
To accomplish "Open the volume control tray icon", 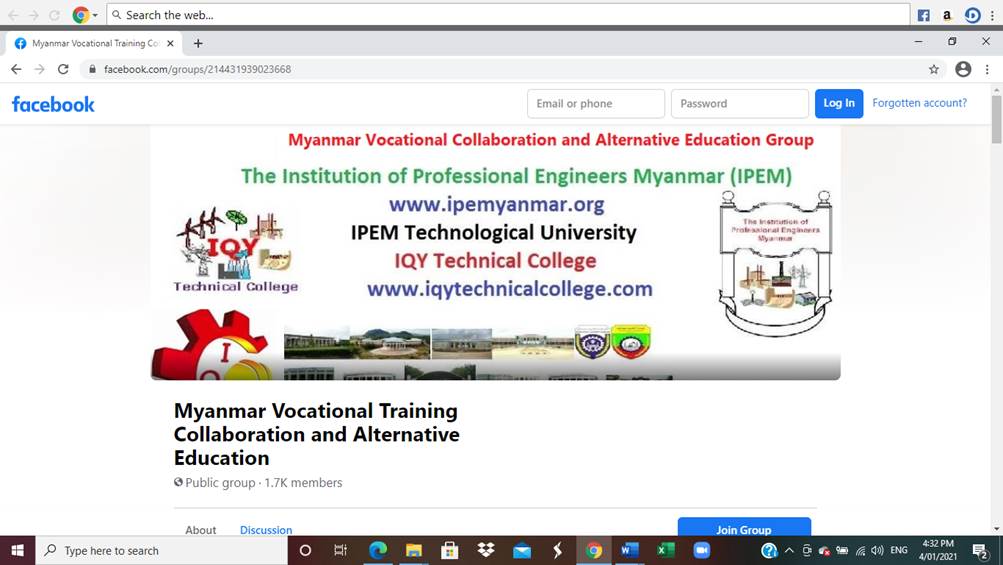I will click(x=877, y=550).
